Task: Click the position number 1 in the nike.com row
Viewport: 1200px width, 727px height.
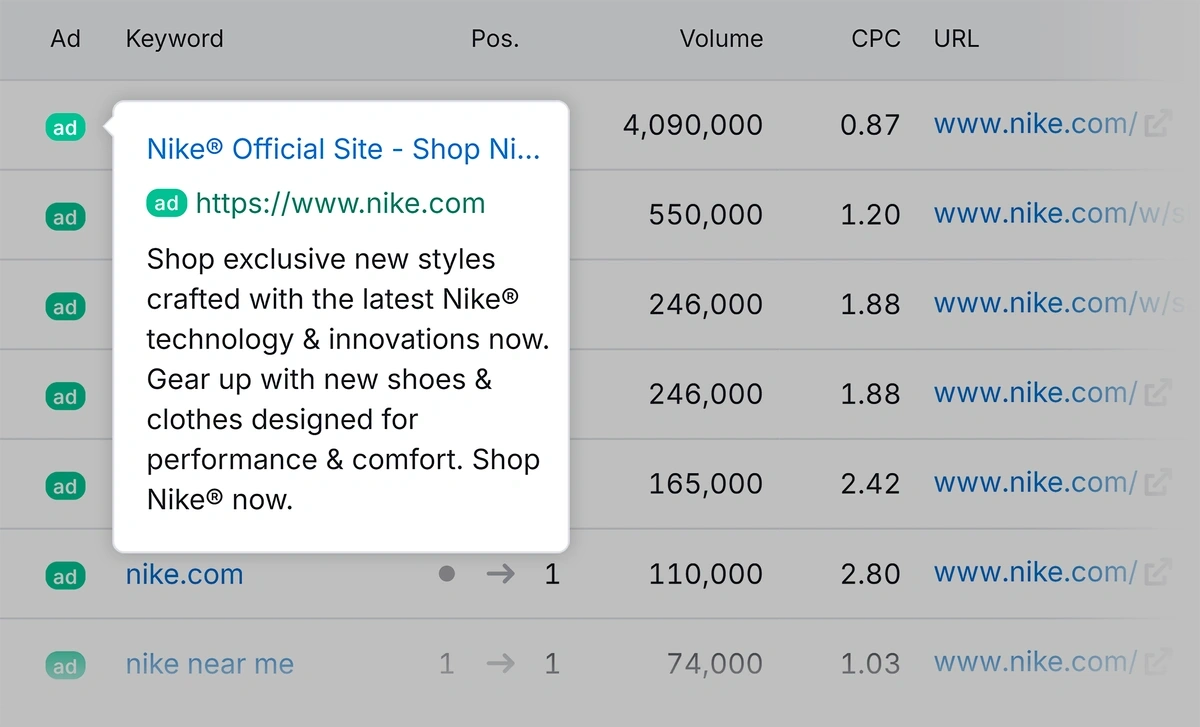Action: coord(552,574)
